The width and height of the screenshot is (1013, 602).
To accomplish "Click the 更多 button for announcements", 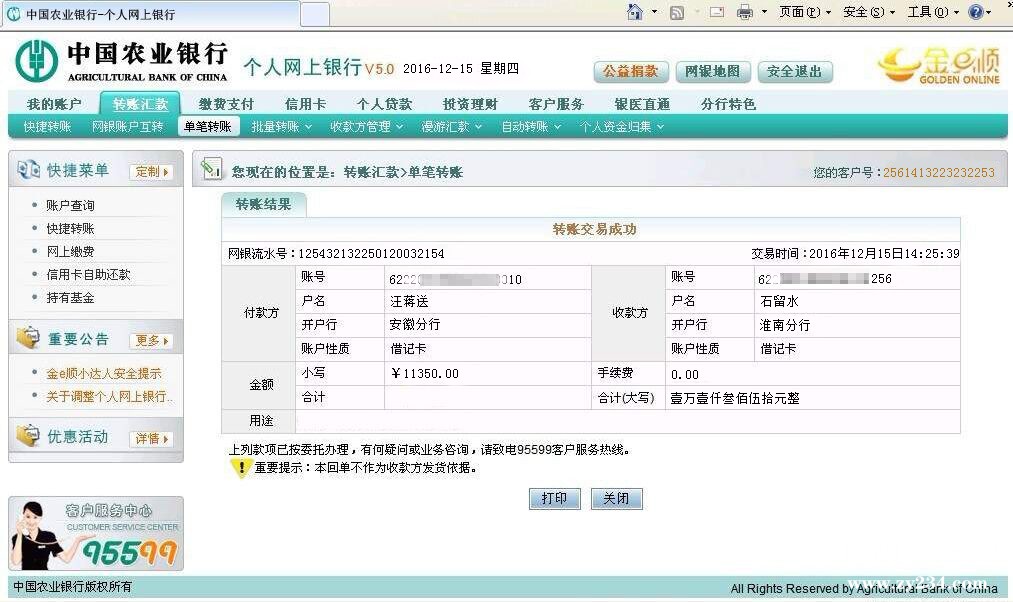I will click(x=151, y=340).
